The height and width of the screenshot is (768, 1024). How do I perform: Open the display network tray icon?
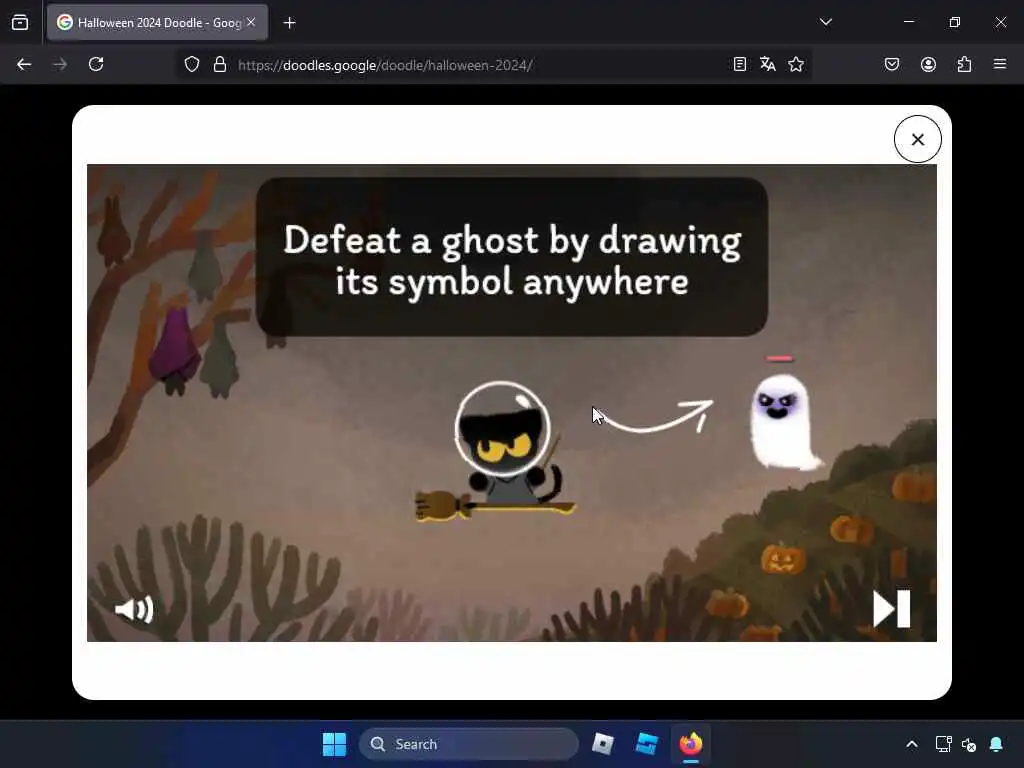(943, 744)
